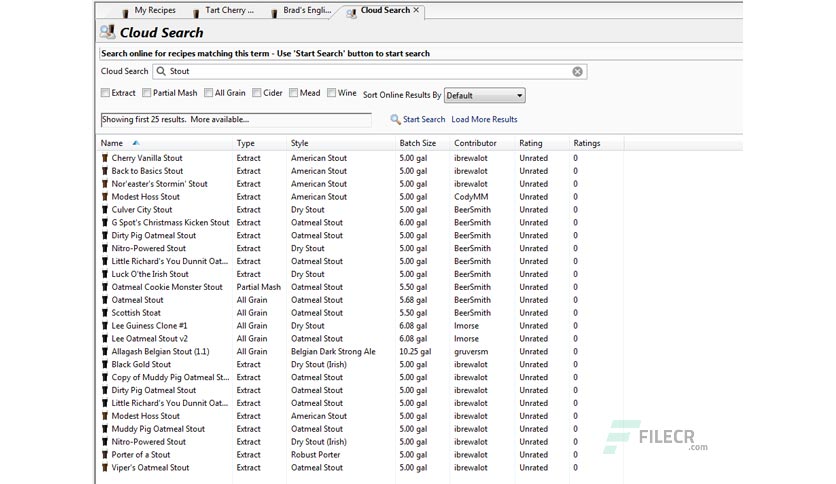Viewport: 836px width, 484px height.
Task: Click beer icon beside Culver City Stout
Action: point(105,210)
